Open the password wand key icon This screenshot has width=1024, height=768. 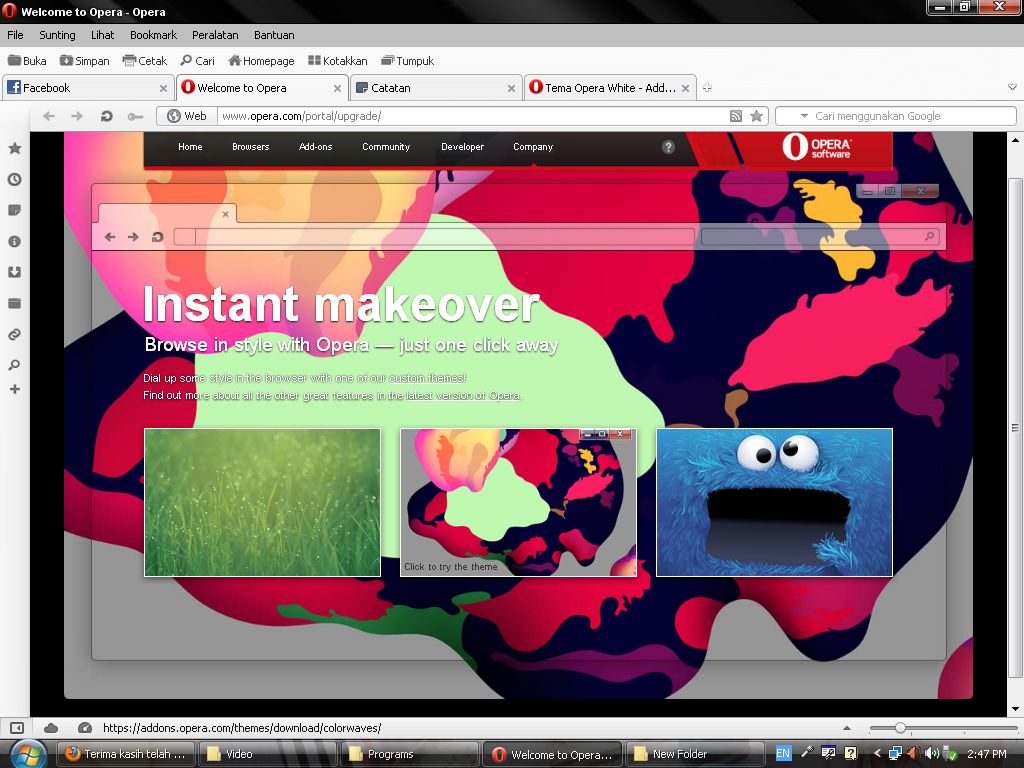pos(135,116)
